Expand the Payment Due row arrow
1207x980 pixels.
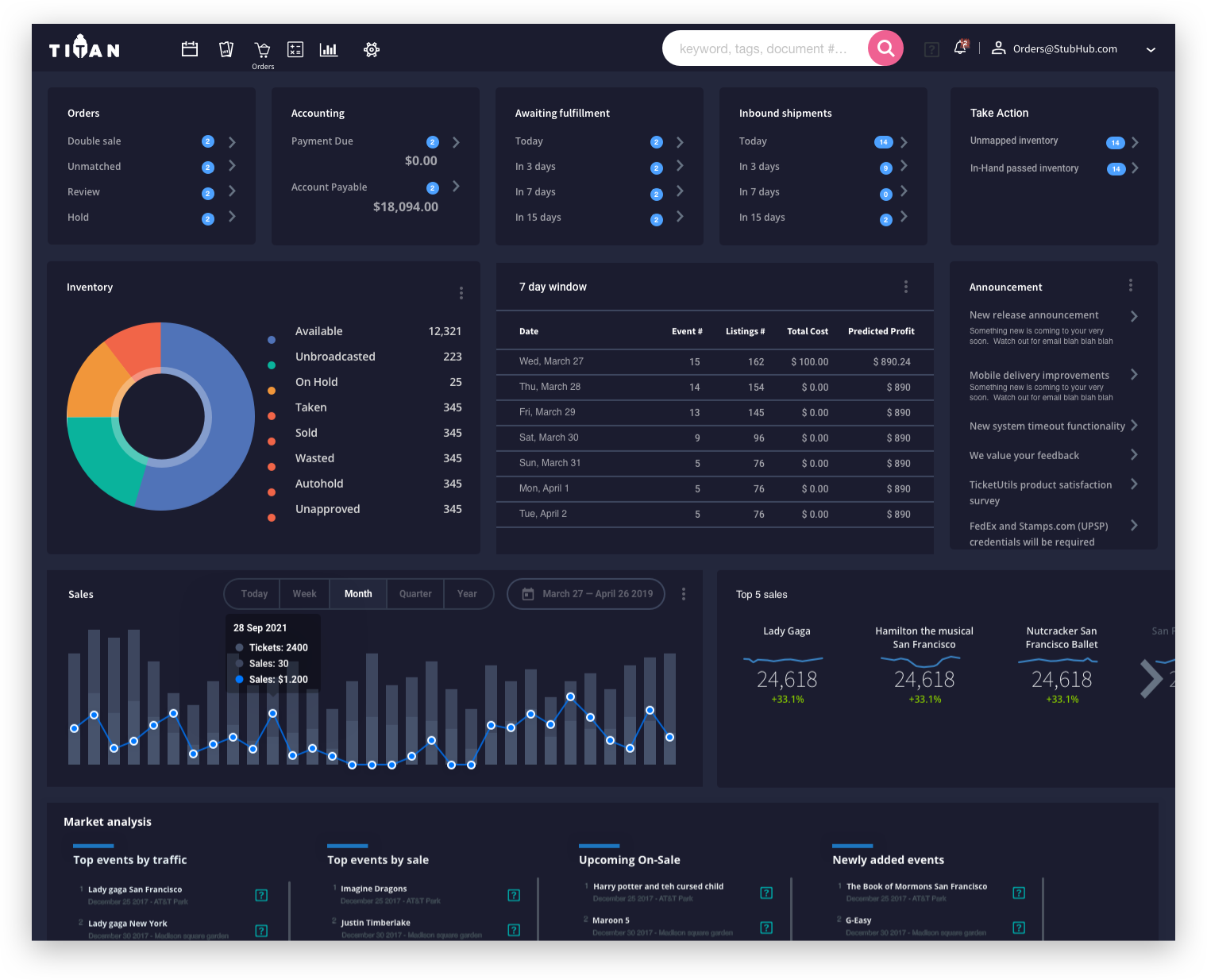pyautogui.click(x=456, y=142)
